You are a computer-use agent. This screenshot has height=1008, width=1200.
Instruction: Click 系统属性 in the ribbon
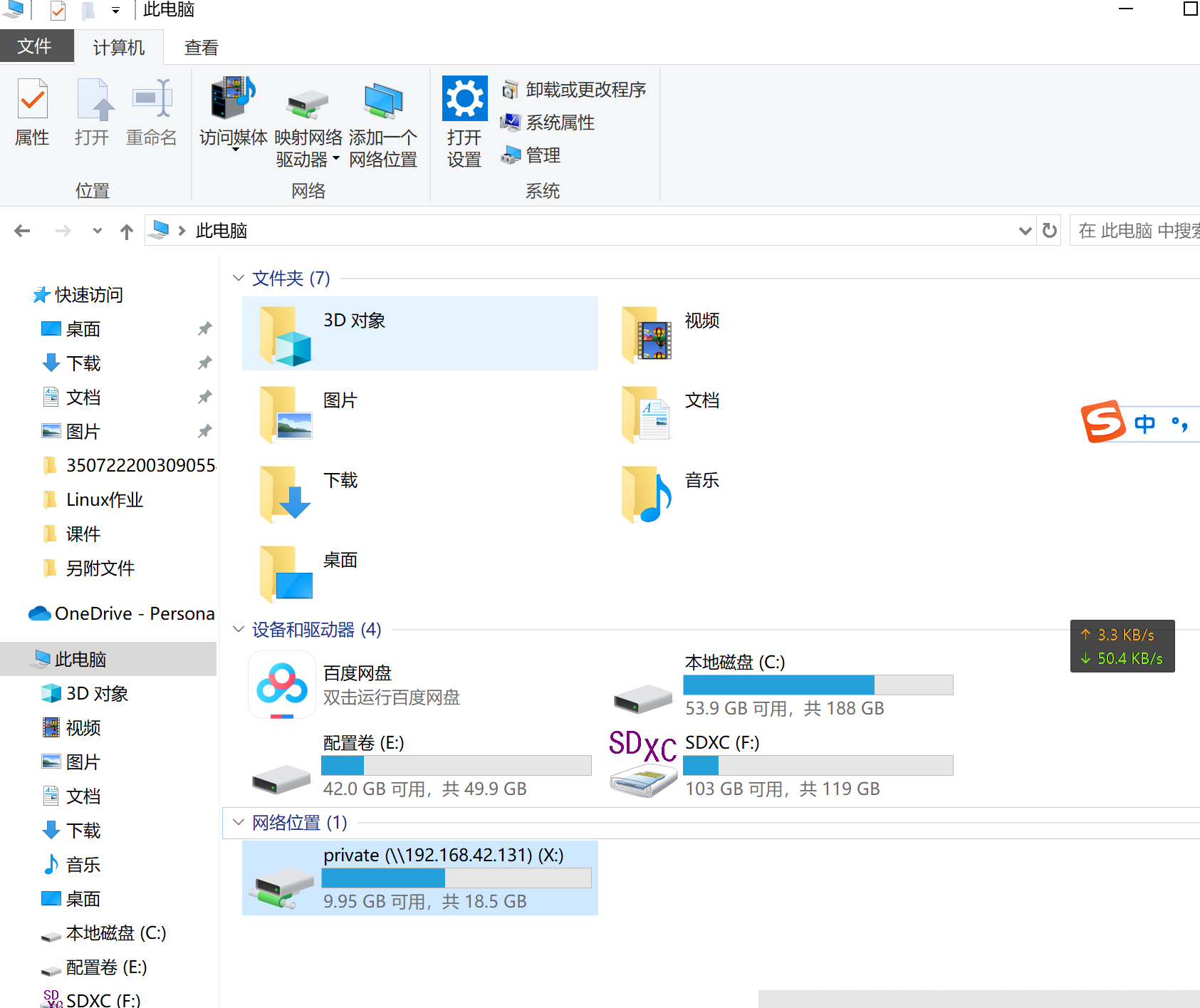click(548, 123)
